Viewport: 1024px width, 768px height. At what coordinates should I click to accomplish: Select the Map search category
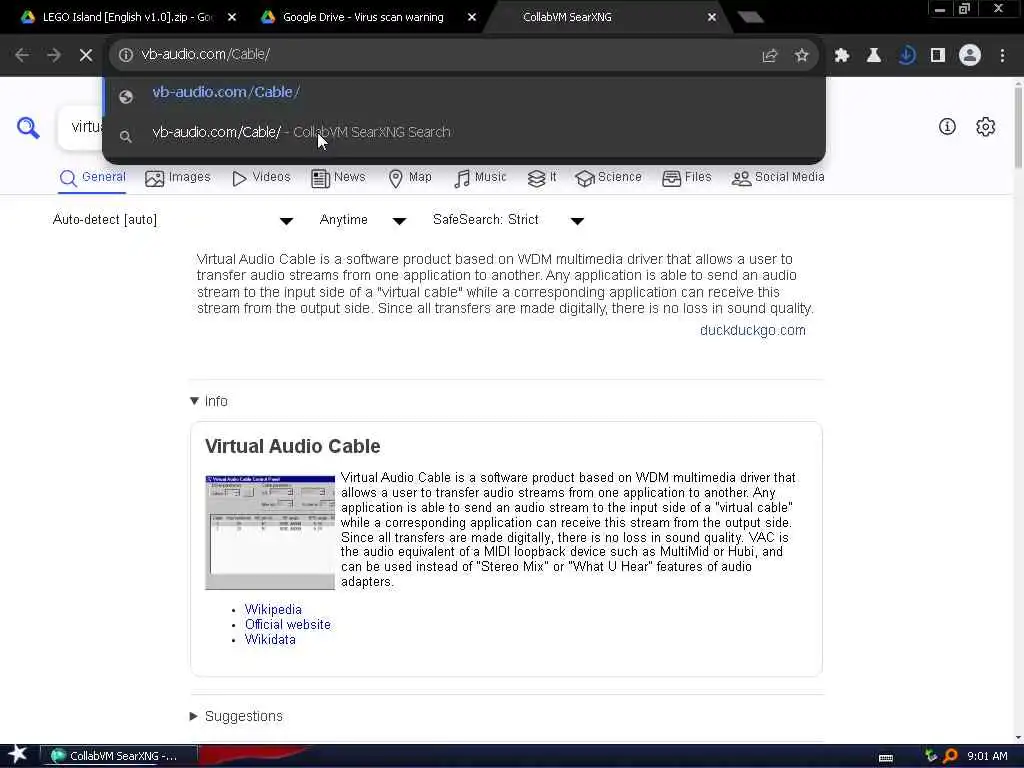pos(409,178)
